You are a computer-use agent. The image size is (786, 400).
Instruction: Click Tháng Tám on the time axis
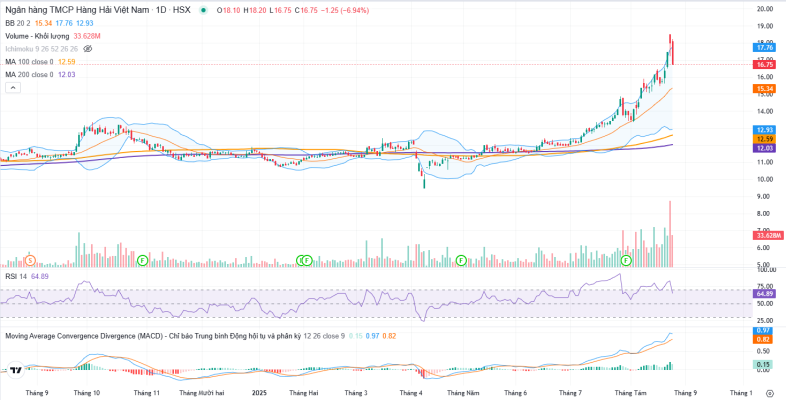point(629,392)
